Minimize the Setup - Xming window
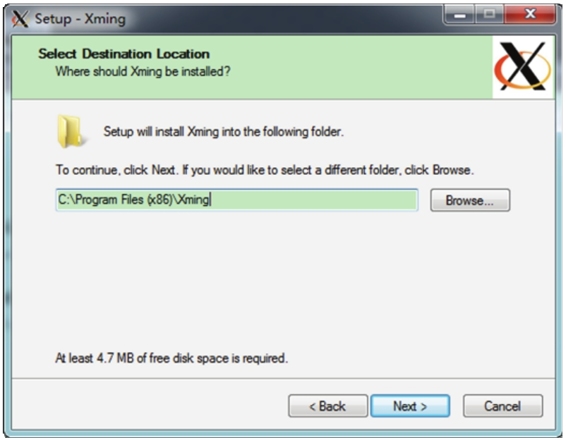This screenshot has height=440, width=566. point(460,14)
